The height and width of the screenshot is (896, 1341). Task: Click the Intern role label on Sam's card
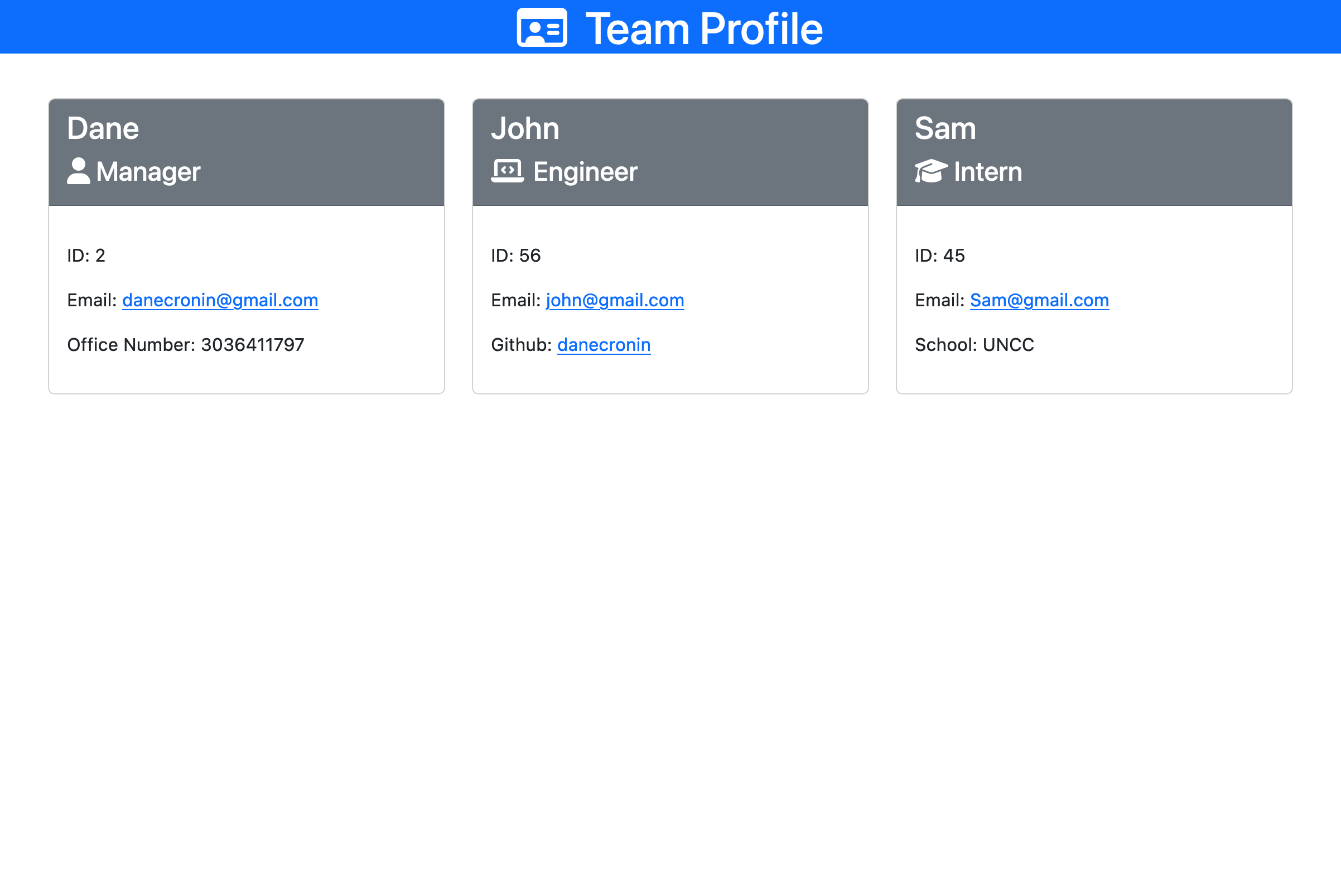click(x=987, y=171)
